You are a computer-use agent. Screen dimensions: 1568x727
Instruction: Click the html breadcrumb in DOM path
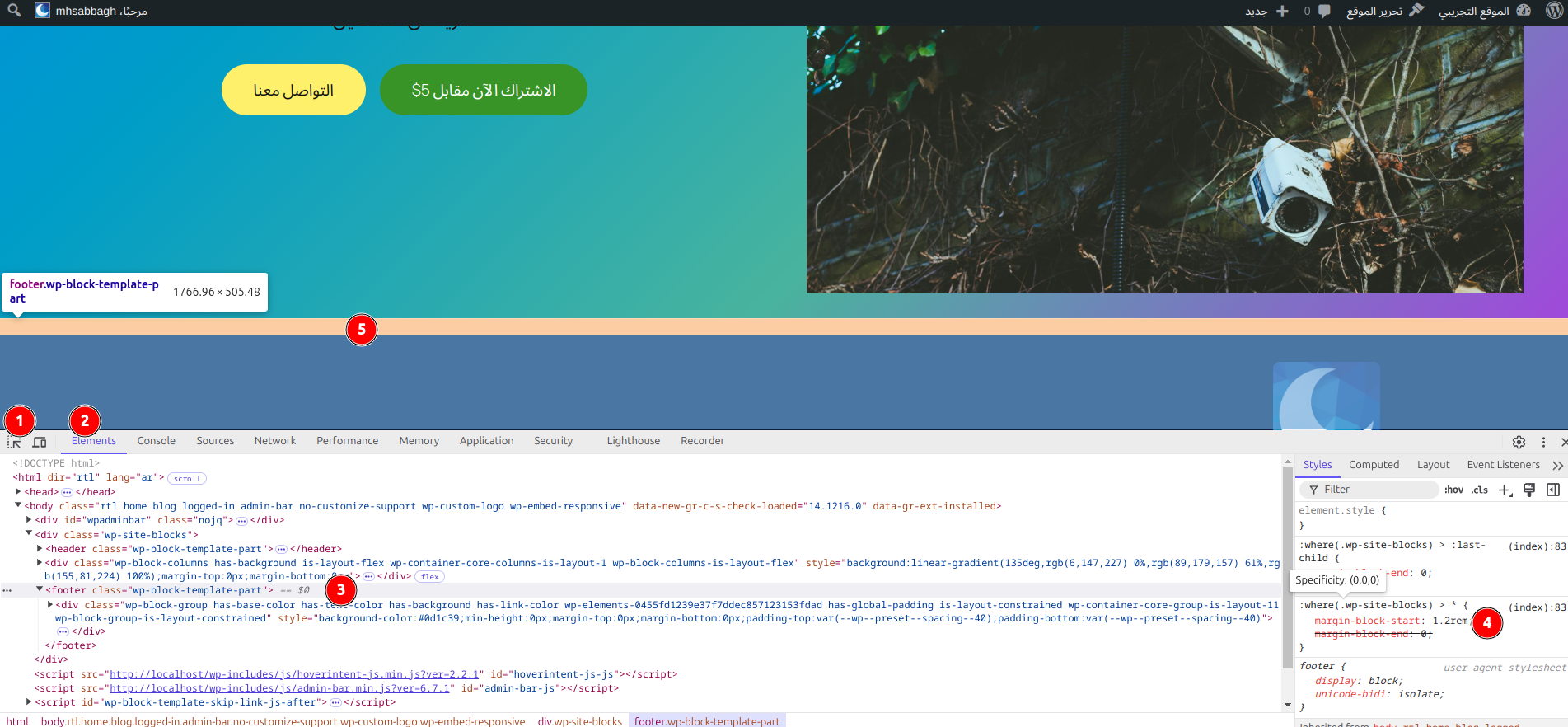(x=17, y=721)
